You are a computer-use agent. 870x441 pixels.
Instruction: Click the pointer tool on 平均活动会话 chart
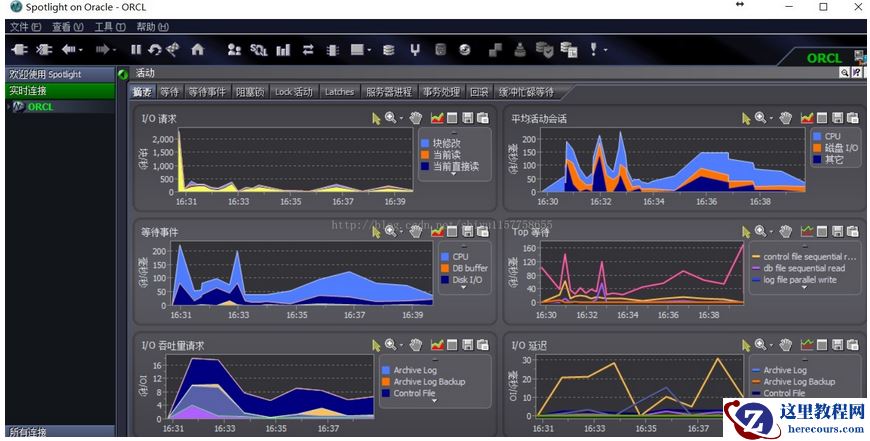[746, 118]
